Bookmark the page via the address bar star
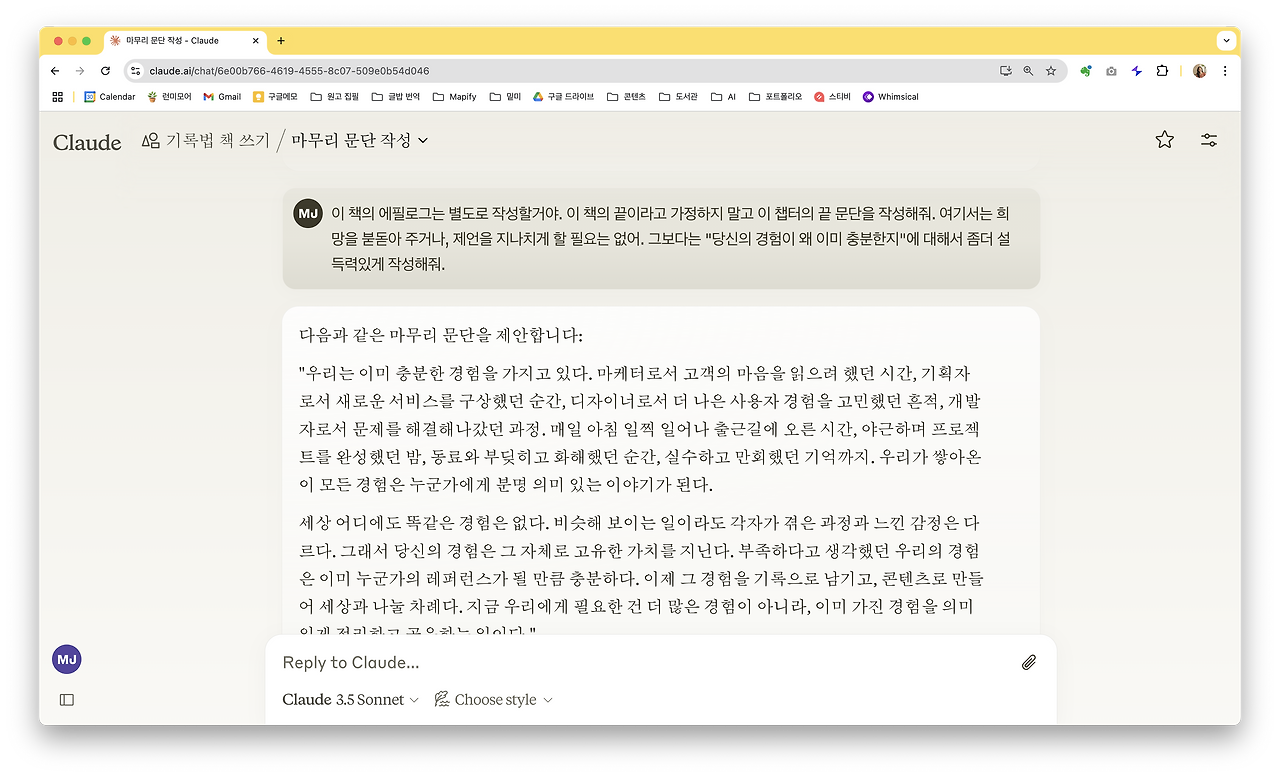The height and width of the screenshot is (777, 1280). click(1051, 71)
